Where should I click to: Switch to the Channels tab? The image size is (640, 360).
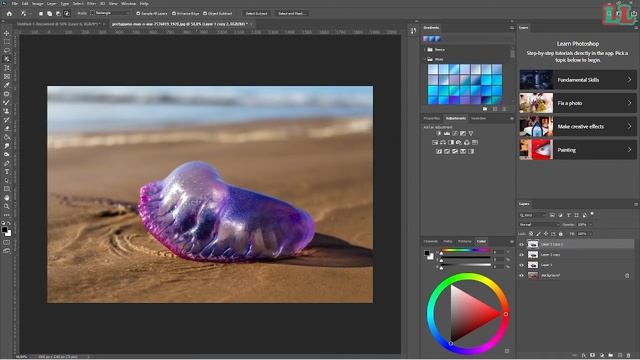[x=430, y=241]
